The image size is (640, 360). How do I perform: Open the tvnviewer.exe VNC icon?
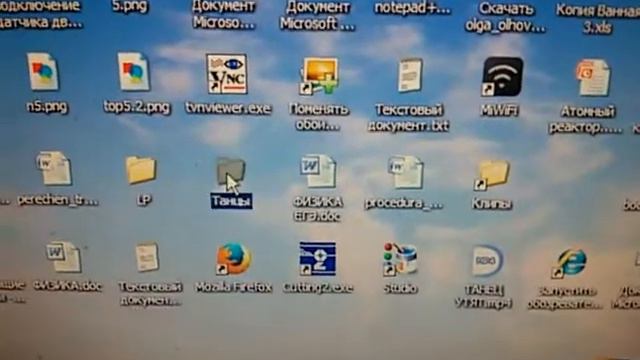227,74
